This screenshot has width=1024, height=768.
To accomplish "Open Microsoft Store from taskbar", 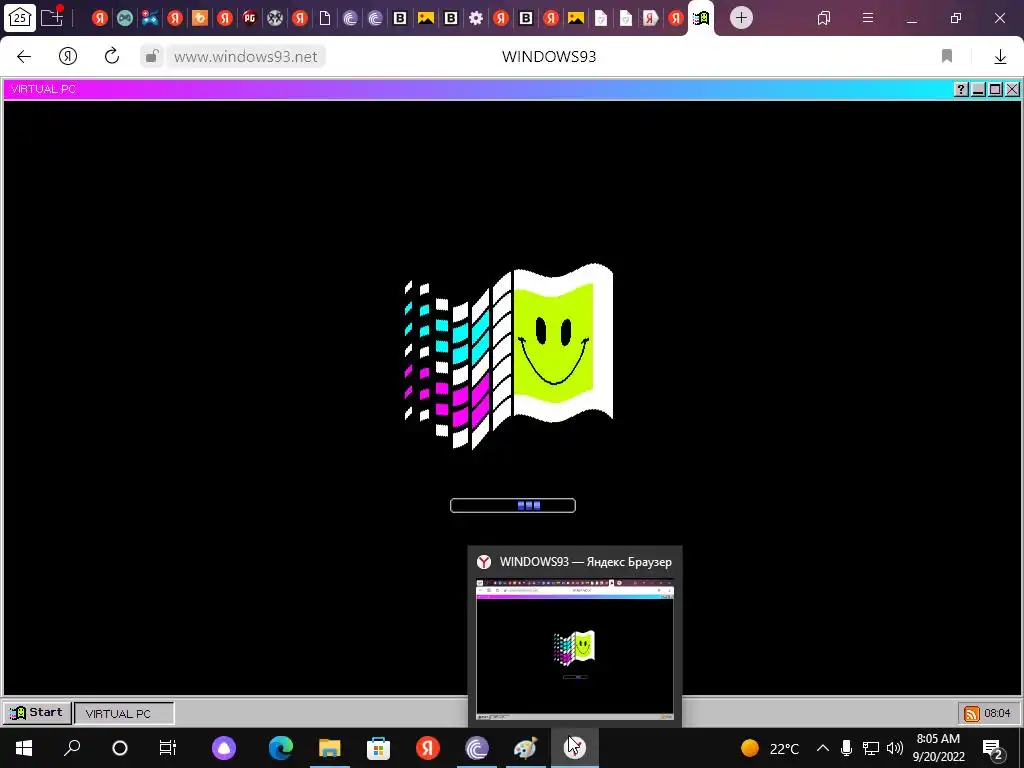I will pyautogui.click(x=378, y=748).
